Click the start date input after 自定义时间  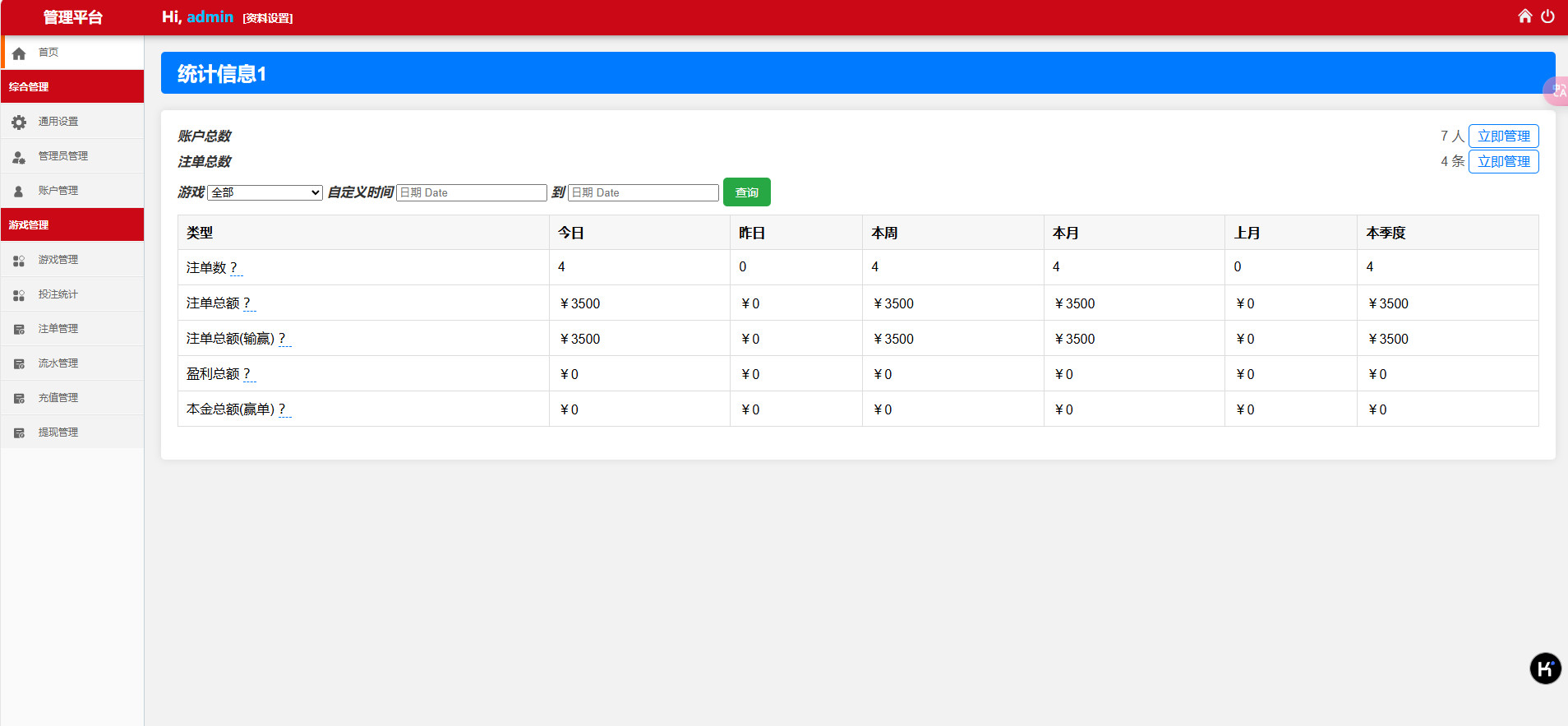tap(471, 192)
